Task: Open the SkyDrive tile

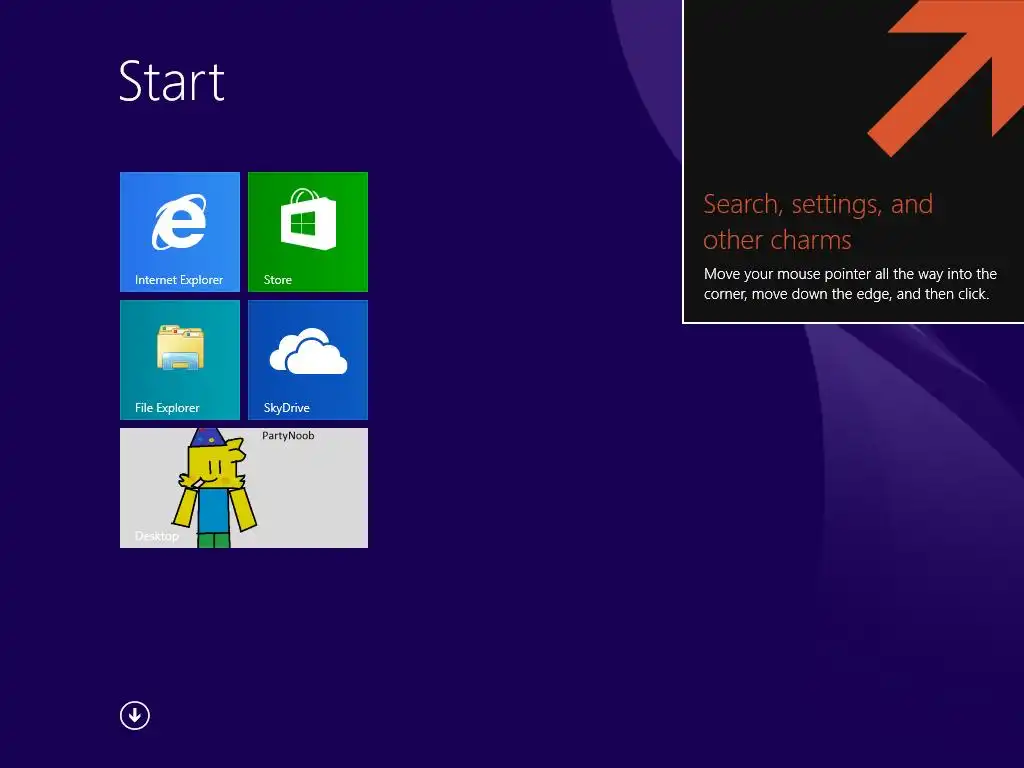Action: coord(308,360)
